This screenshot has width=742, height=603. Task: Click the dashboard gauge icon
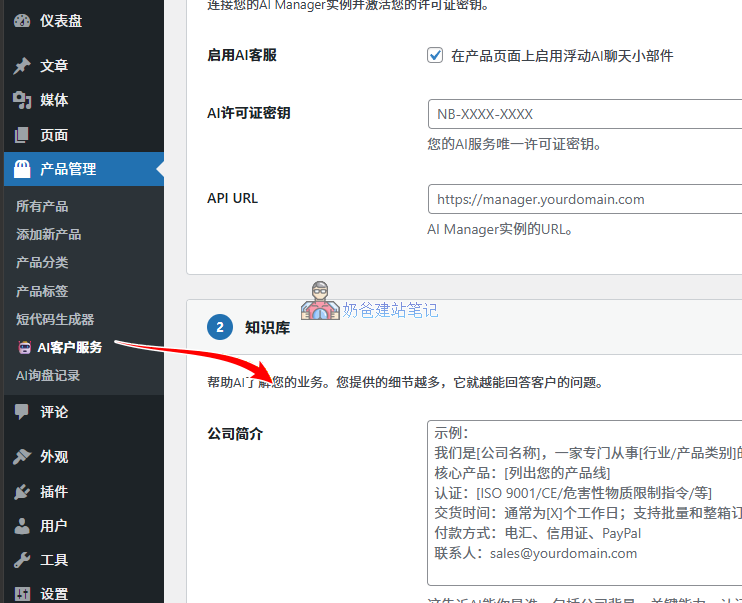[x=22, y=21]
